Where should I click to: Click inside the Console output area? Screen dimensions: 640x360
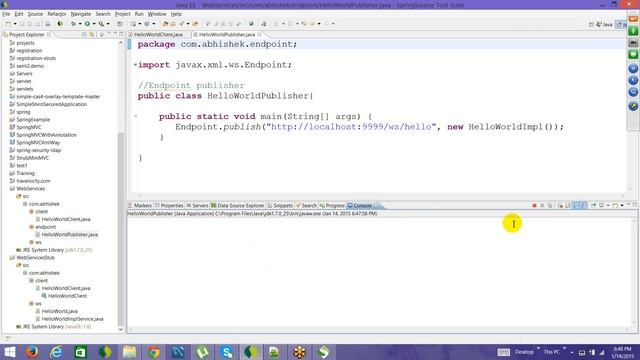click(x=380, y=272)
